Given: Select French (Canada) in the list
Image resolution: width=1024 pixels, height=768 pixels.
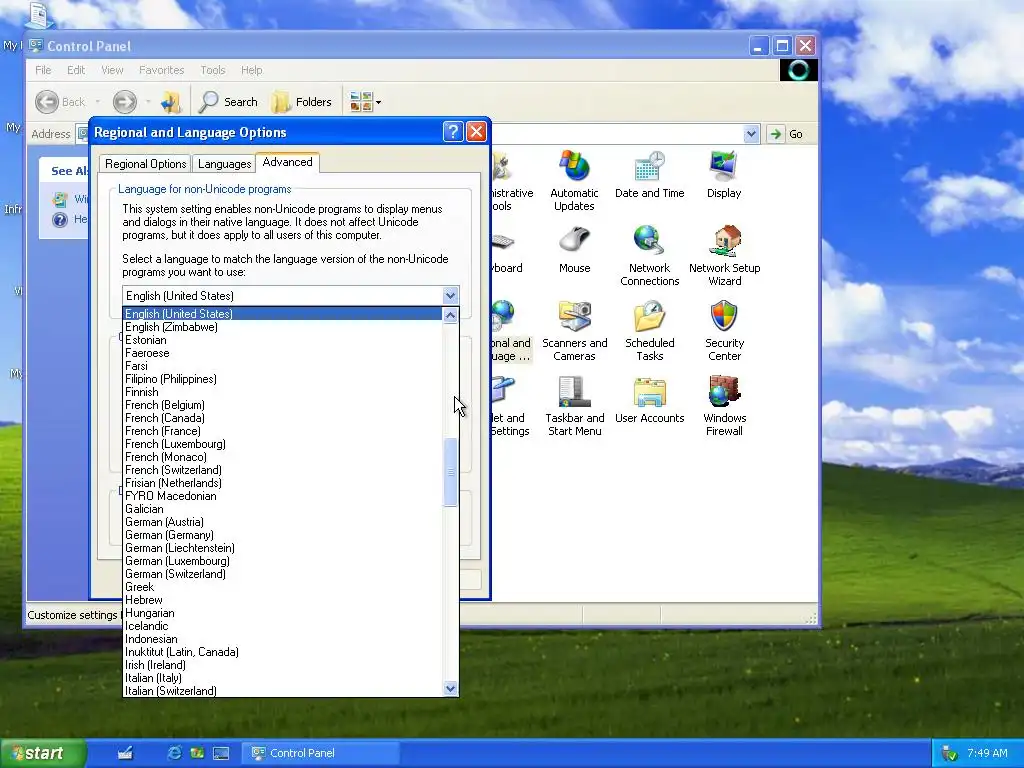Looking at the screenshot, I should (283, 418).
